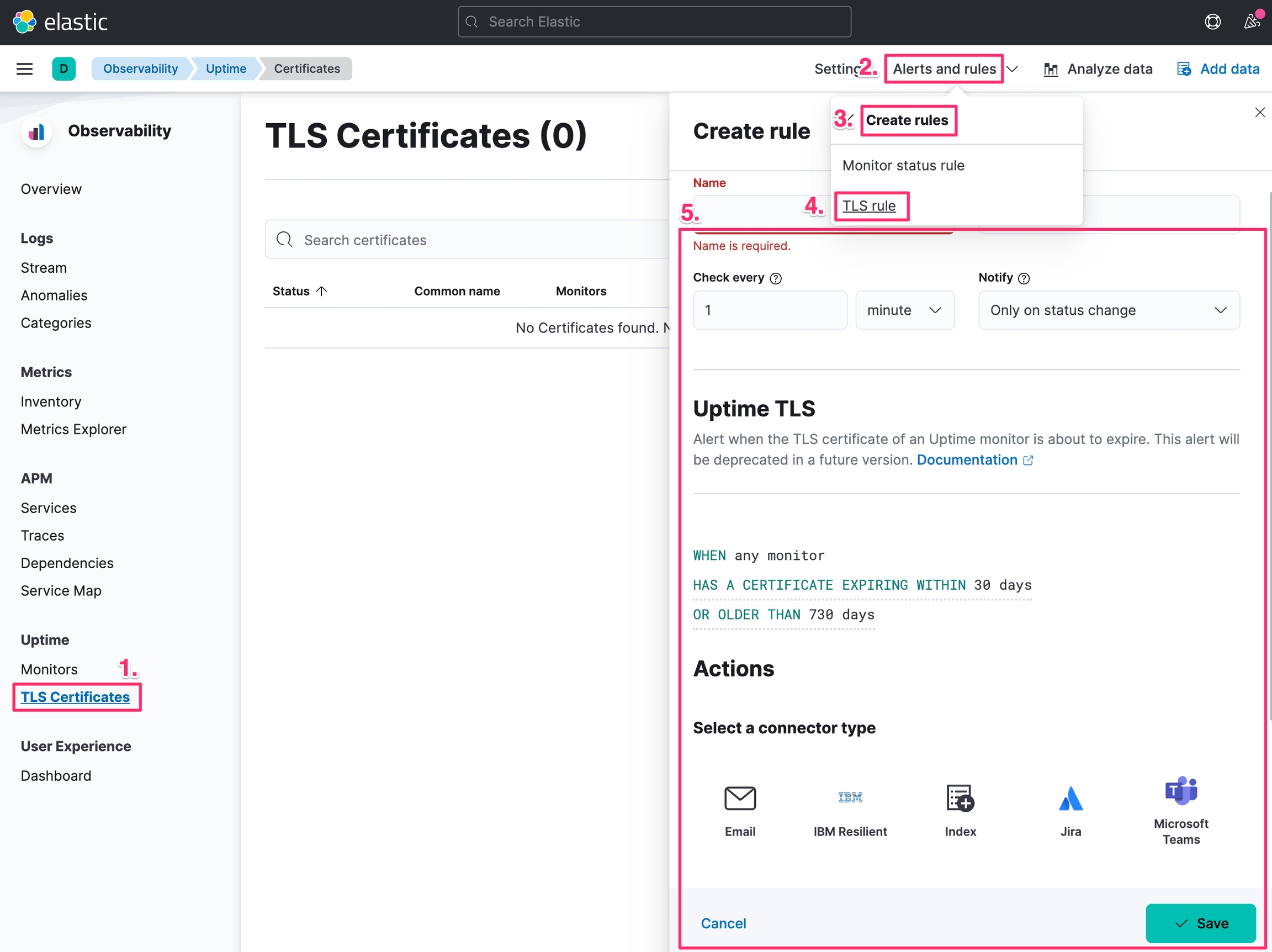Open the hamburger navigation menu

[24, 69]
